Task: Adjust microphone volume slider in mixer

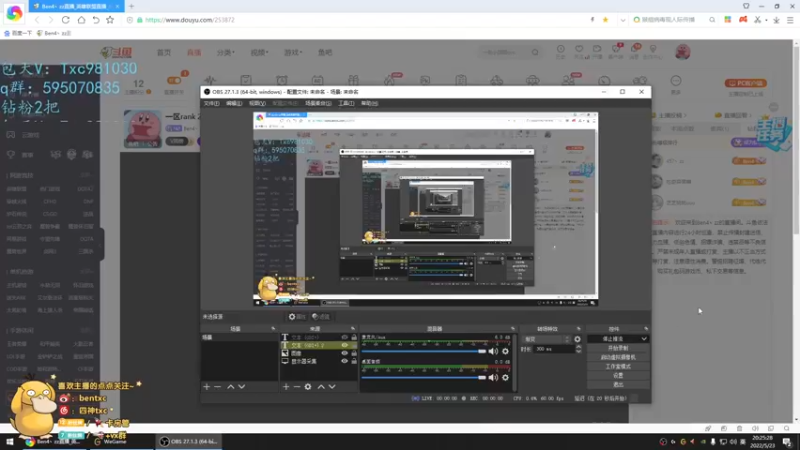Action: (423, 351)
